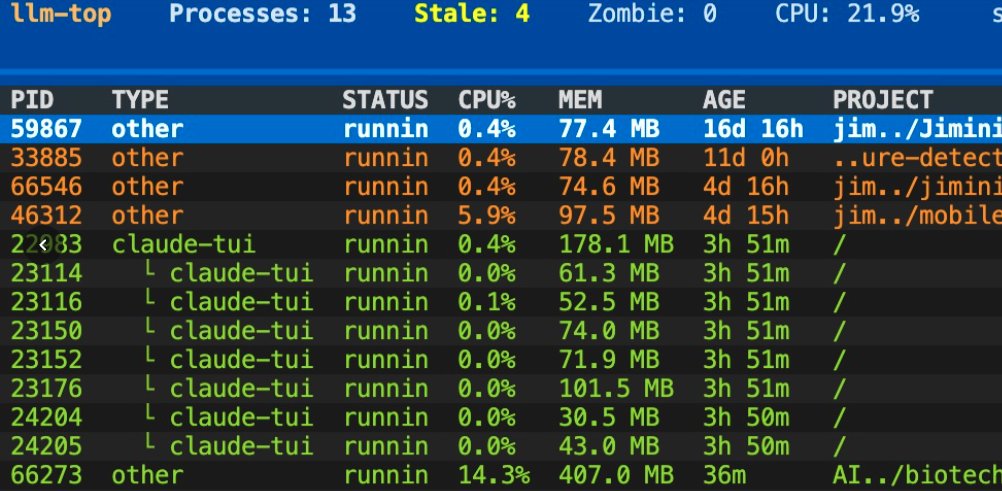Screen dimensions: 1002x491
Task: Click the 178.1 MB memory value
Action: pos(616,245)
